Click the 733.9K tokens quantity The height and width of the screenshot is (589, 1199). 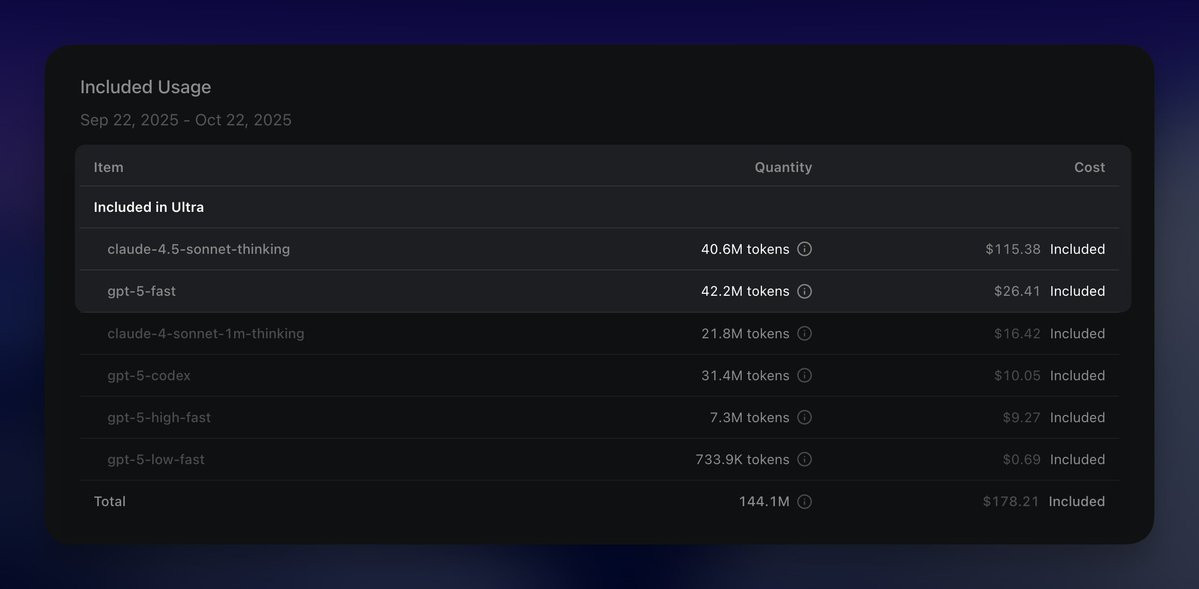tap(742, 459)
